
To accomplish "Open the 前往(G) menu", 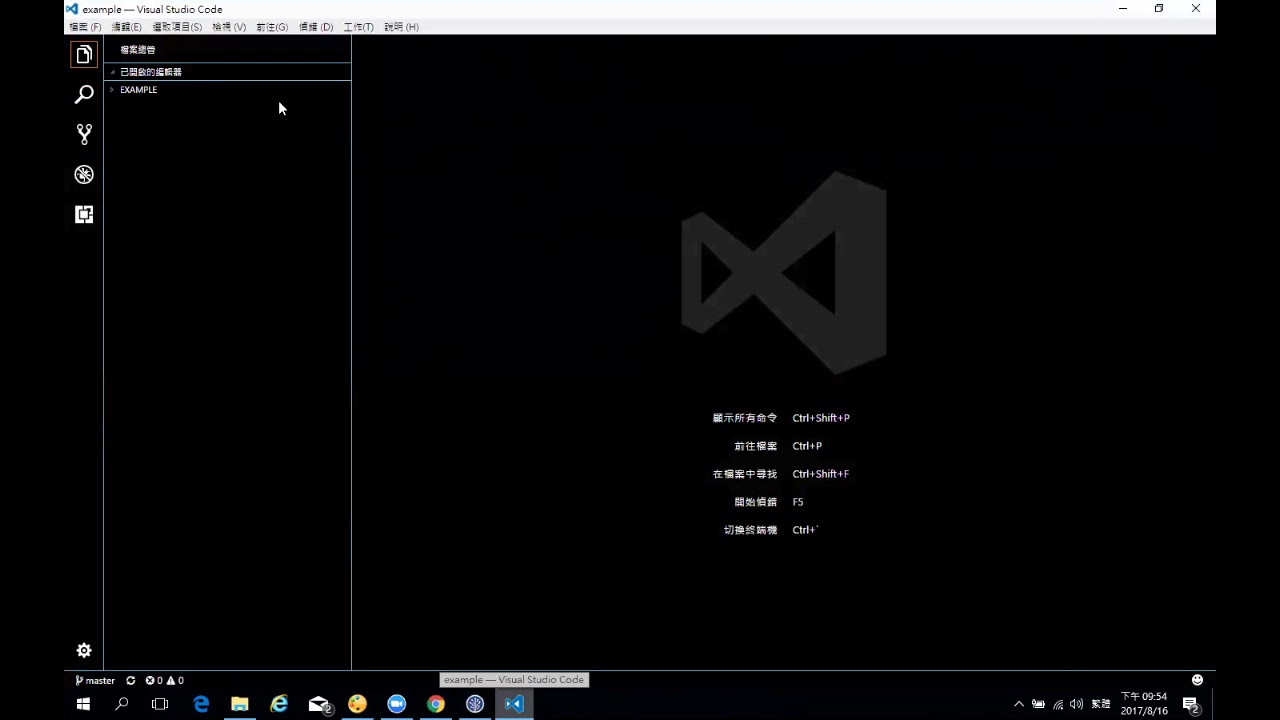I will pyautogui.click(x=272, y=27).
